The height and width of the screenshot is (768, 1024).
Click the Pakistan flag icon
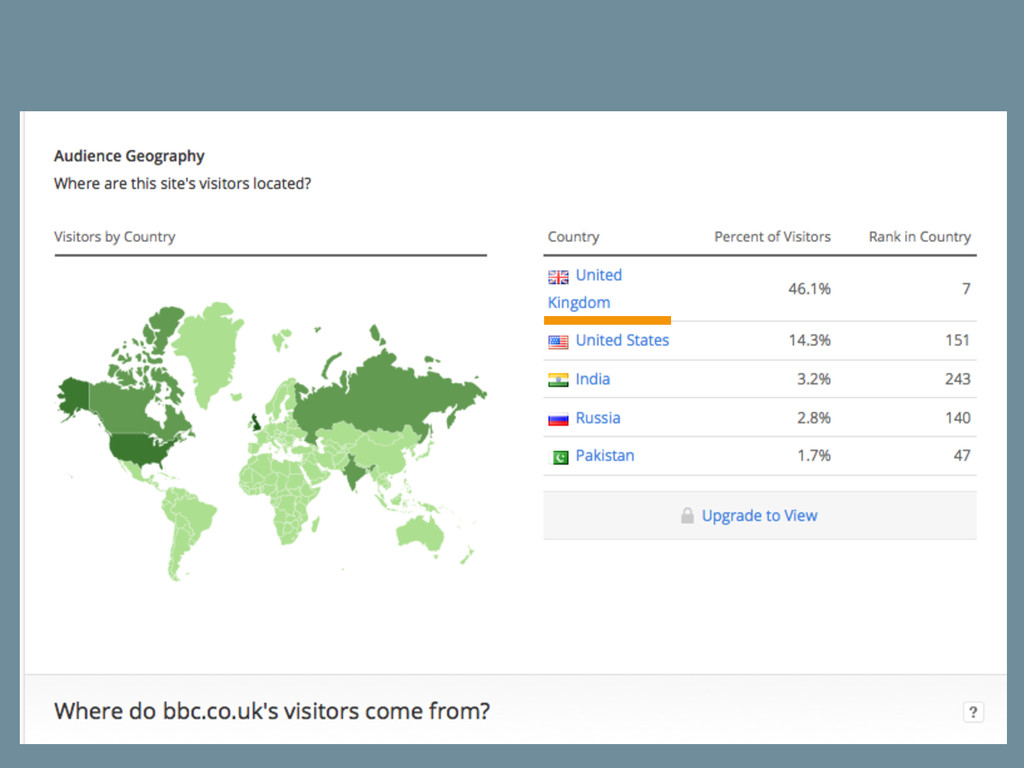pyautogui.click(x=559, y=457)
